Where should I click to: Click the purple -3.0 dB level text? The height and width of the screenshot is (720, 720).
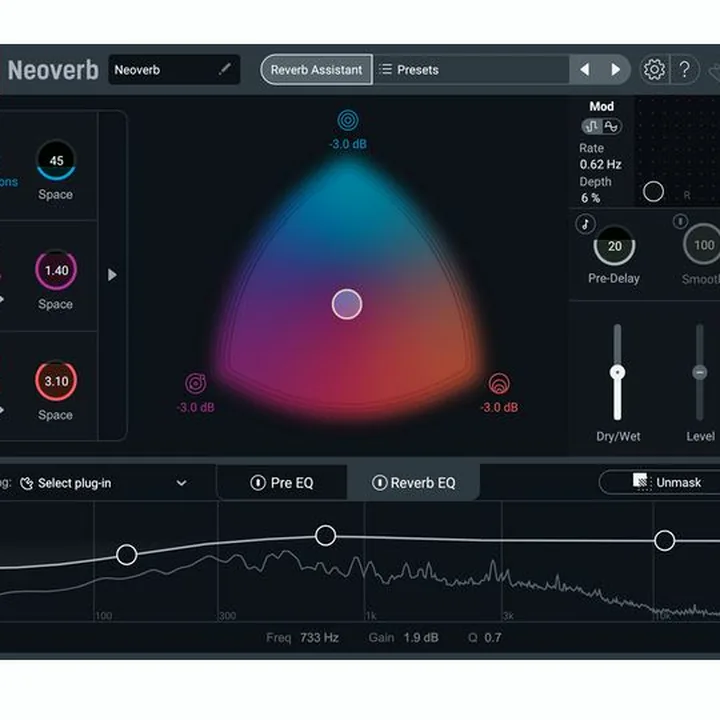click(x=196, y=407)
